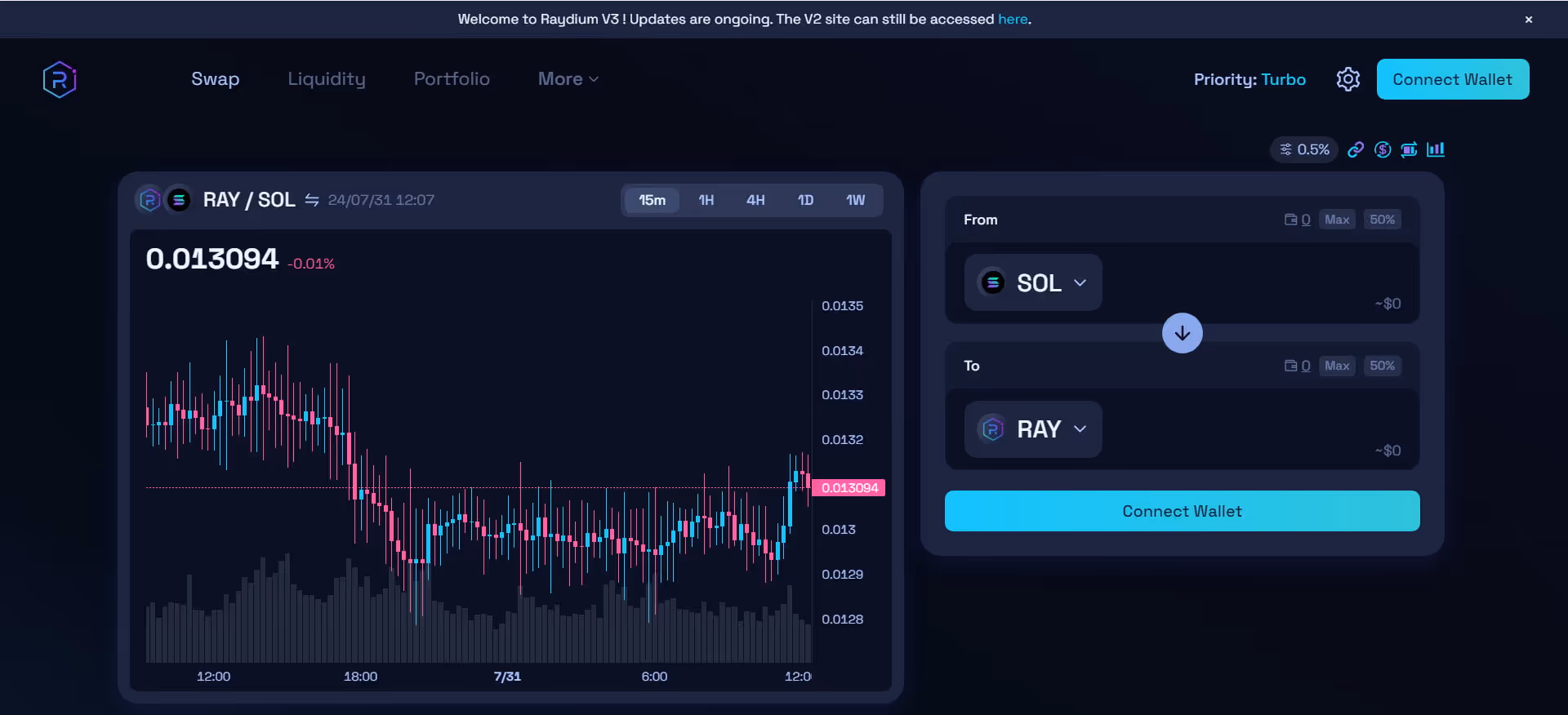The image size is (1568, 715).
Task: Click the 24/07/31 12:07 timestamp
Action: (381, 200)
